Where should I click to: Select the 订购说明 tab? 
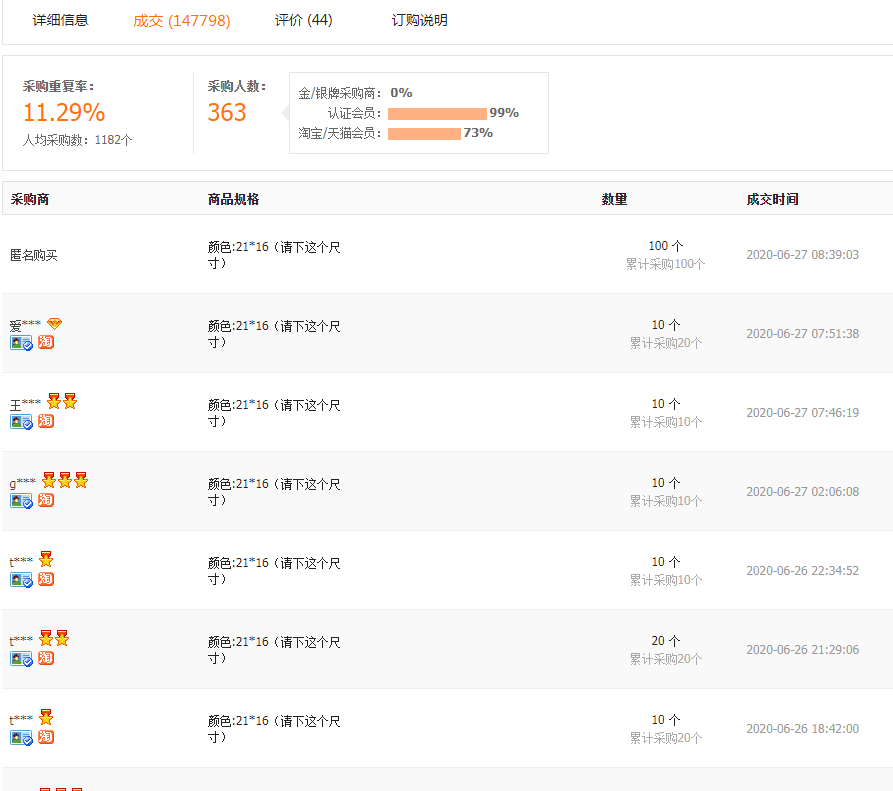419,19
